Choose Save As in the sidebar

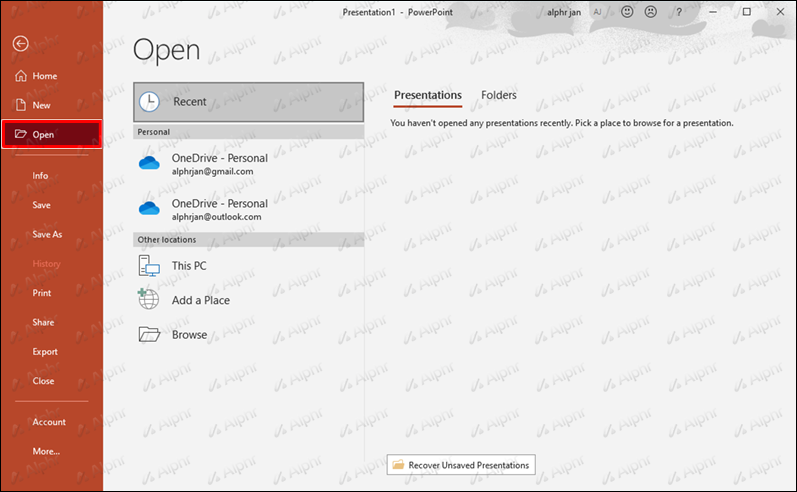51,234
